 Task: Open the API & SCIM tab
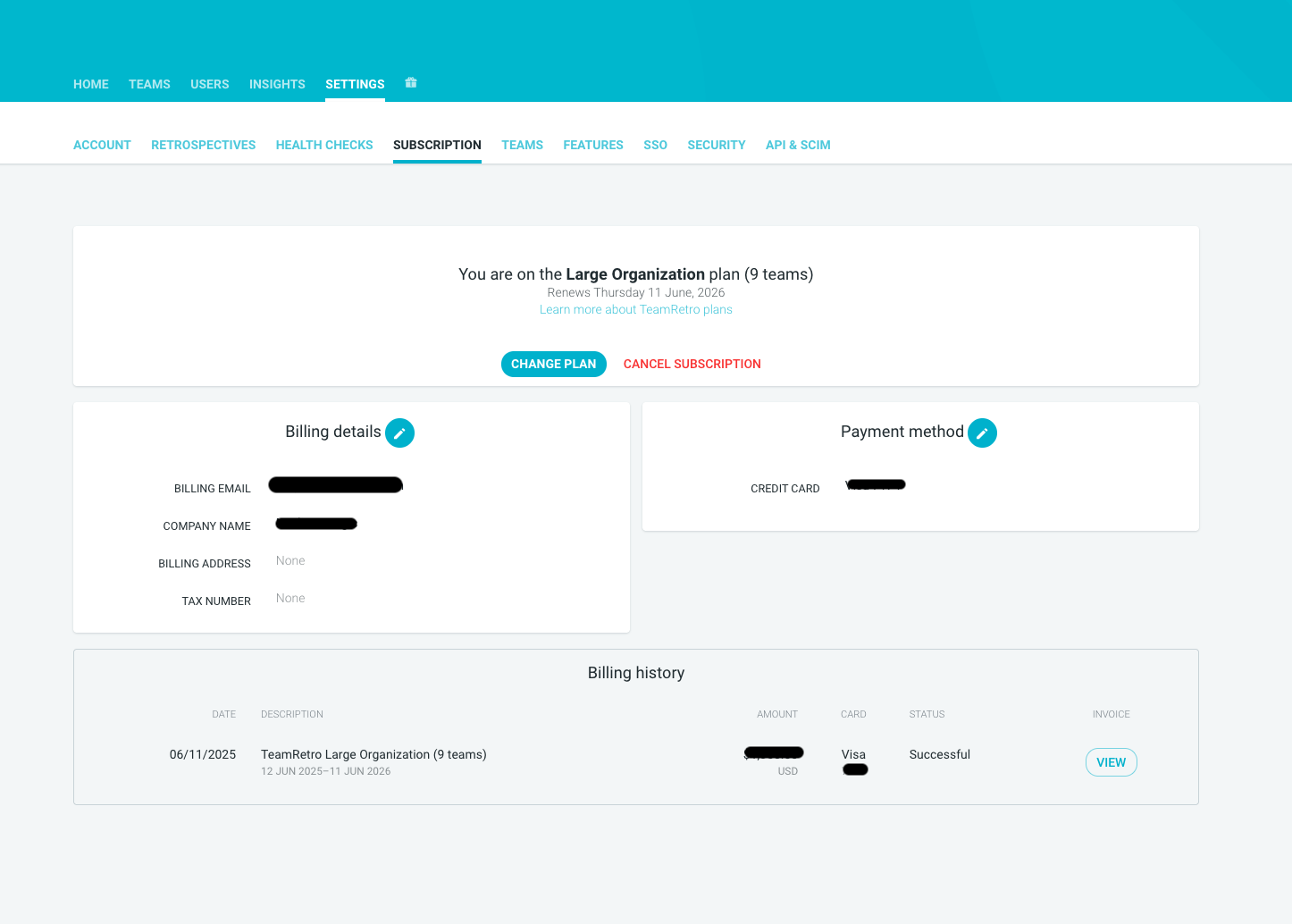(798, 145)
